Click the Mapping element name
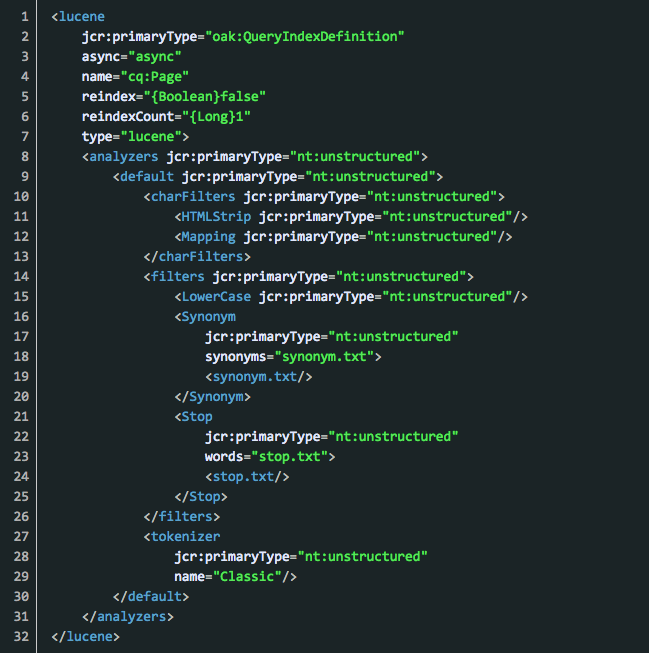The image size is (649, 653). tap(208, 237)
